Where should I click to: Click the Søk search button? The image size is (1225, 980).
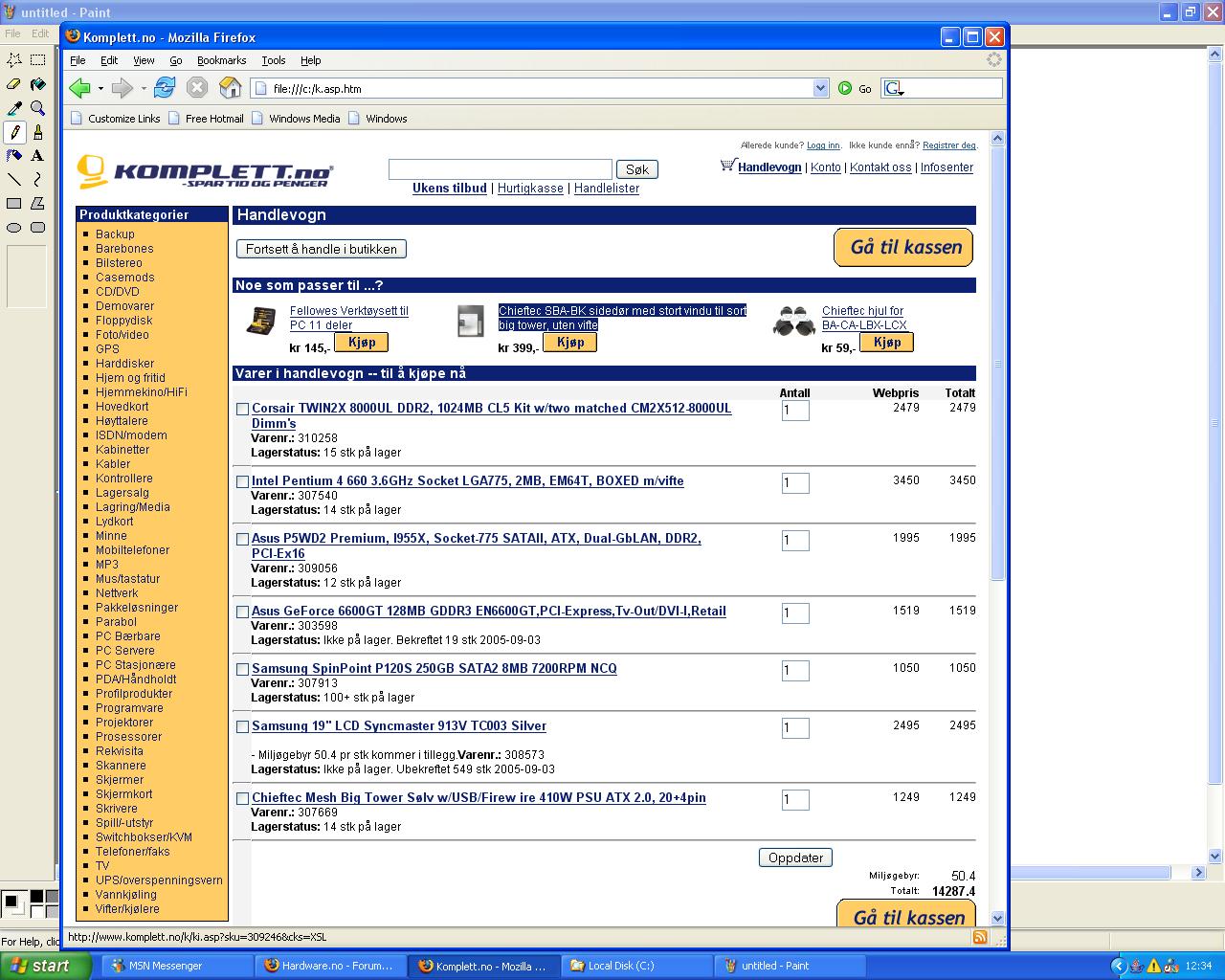pos(637,169)
